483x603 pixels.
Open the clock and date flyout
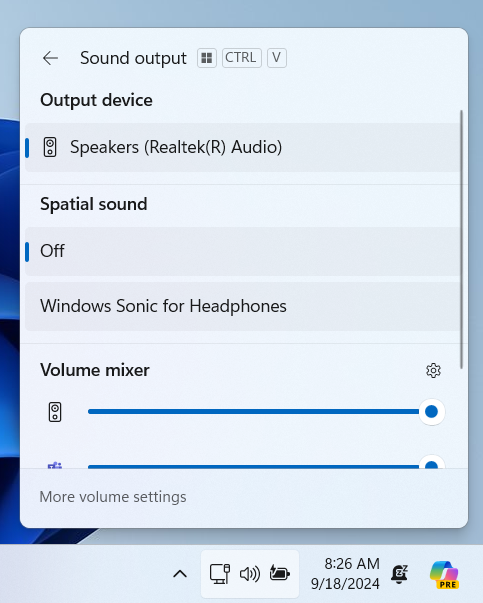click(345, 574)
